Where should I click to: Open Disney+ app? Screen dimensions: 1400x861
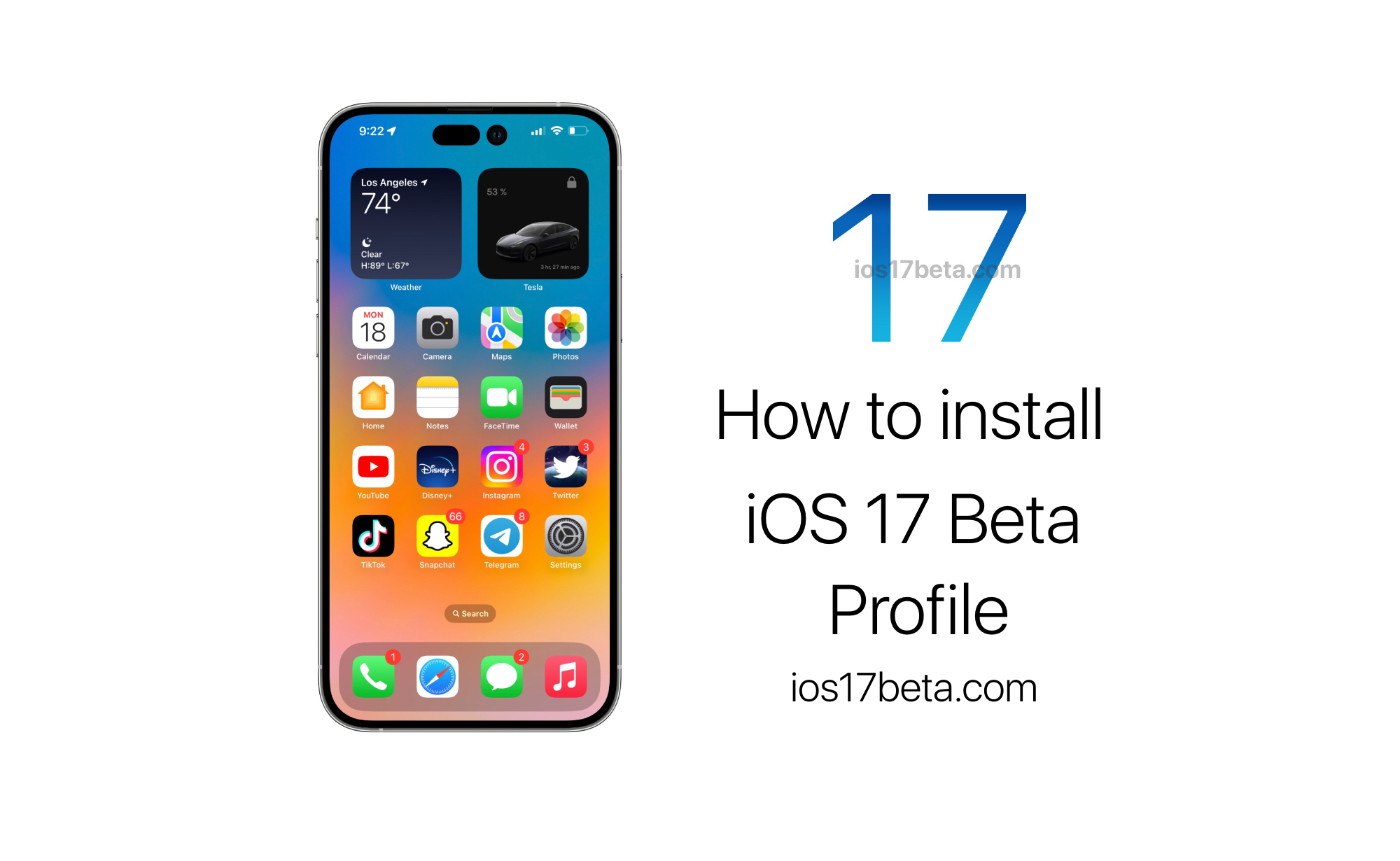tap(436, 470)
